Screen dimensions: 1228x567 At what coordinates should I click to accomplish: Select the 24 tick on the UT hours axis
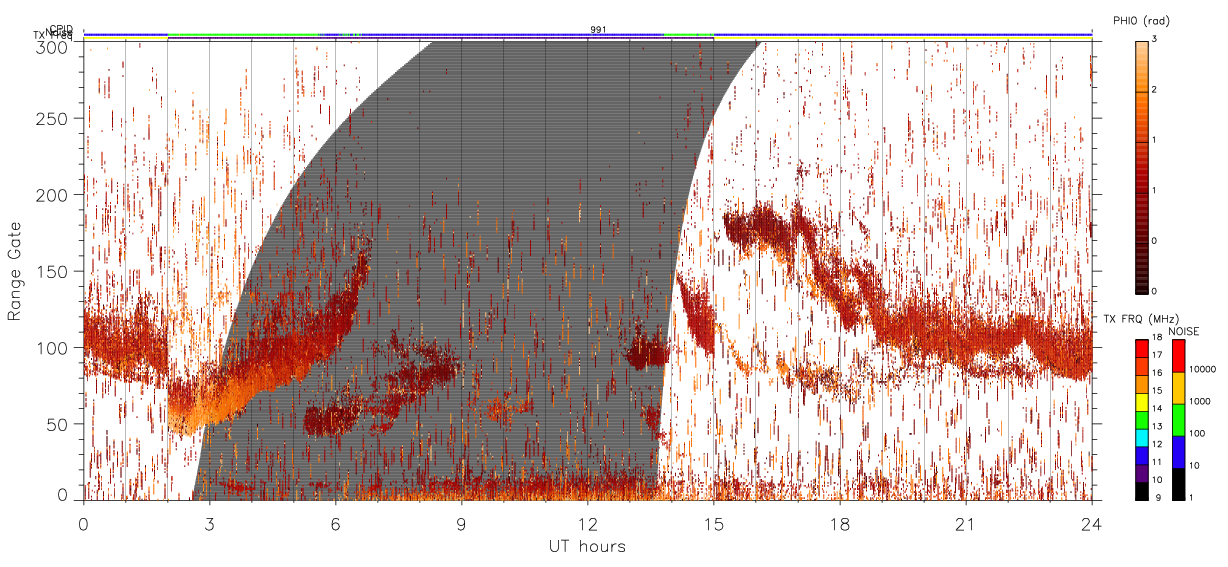click(1092, 523)
